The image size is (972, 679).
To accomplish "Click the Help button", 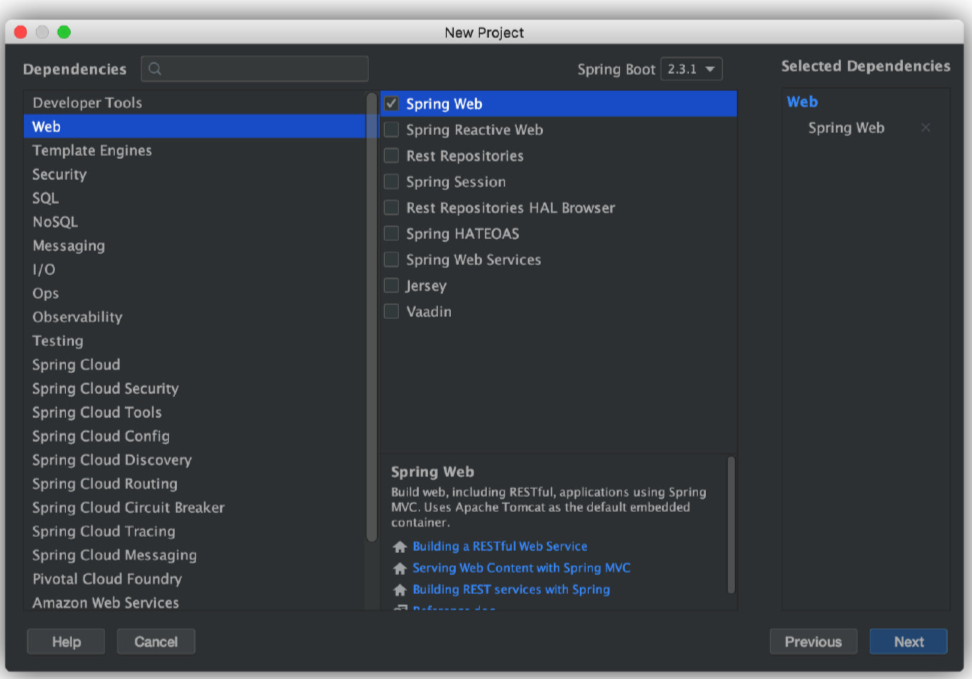I will pyautogui.click(x=66, y=642).
